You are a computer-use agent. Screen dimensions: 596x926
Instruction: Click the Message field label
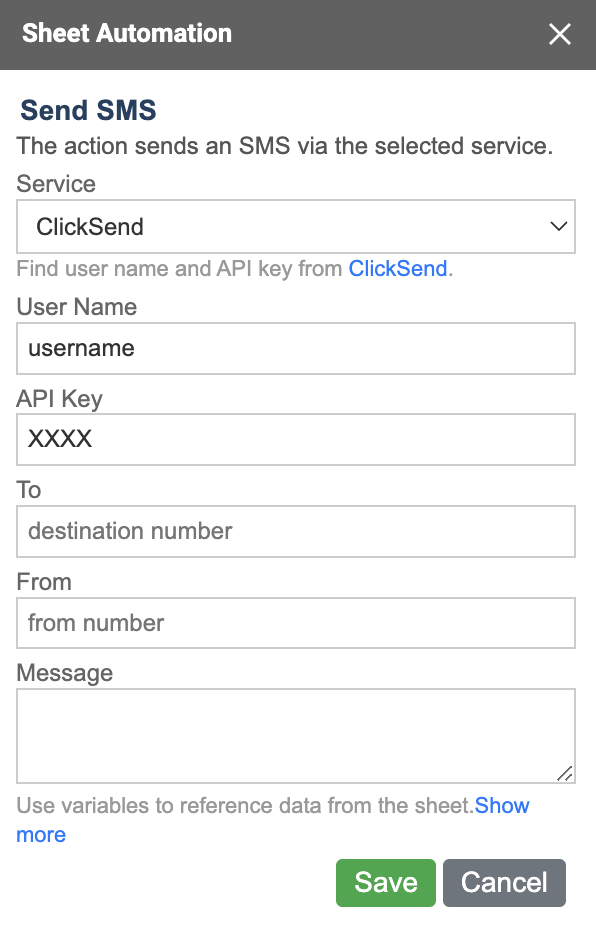pos(64,673)
